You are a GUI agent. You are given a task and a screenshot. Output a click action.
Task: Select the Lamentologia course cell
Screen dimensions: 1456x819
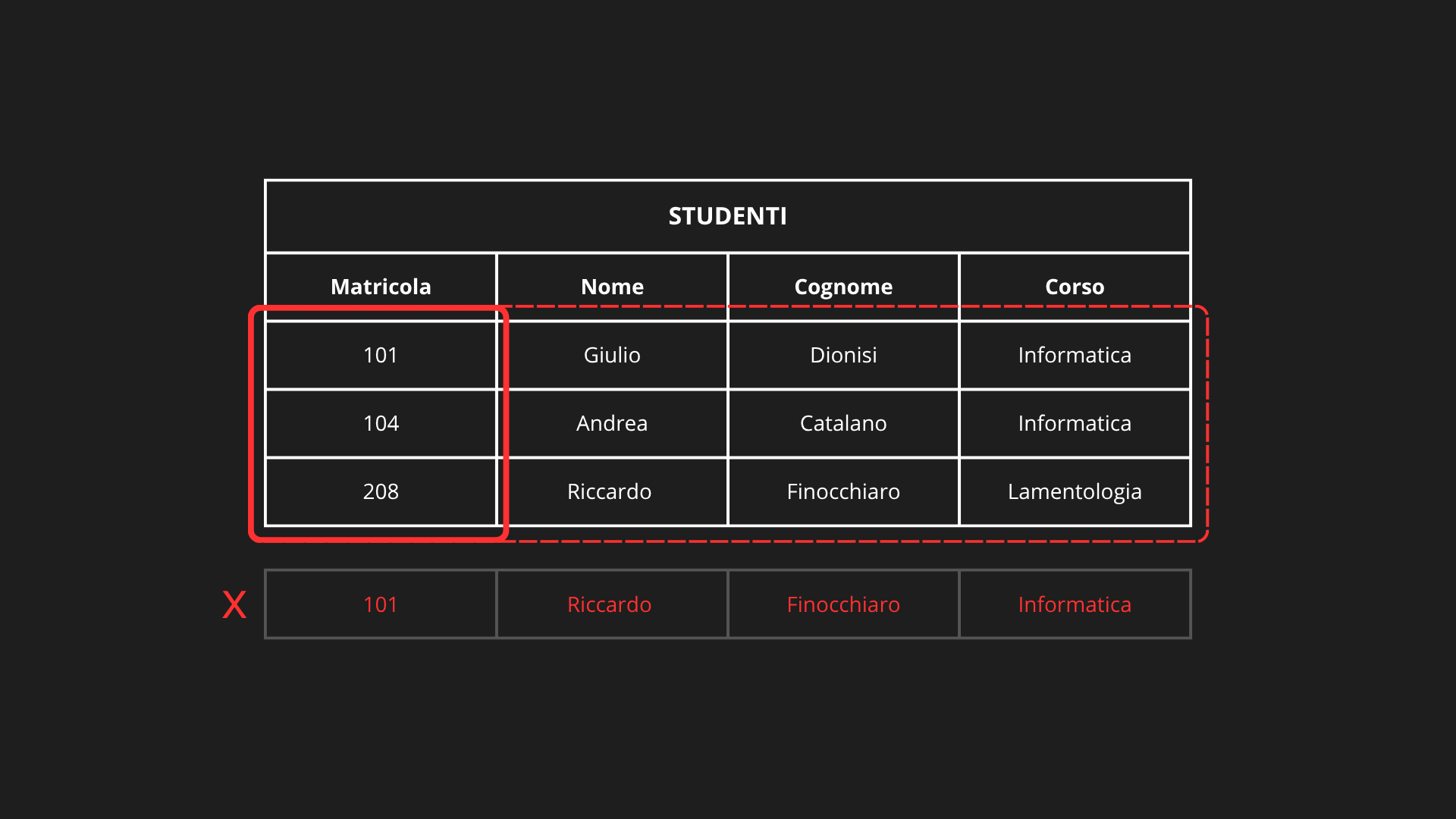(x=1075, y=491)
